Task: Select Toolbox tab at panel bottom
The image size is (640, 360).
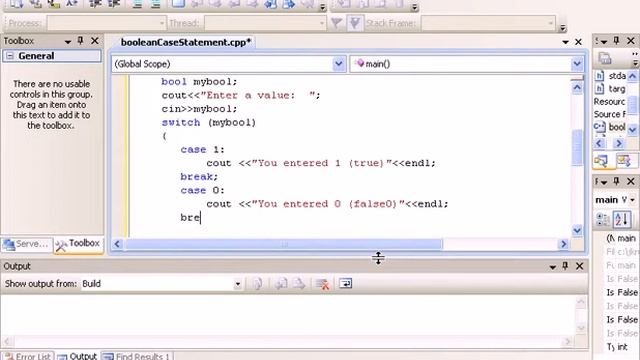Action: coord(78,244)
